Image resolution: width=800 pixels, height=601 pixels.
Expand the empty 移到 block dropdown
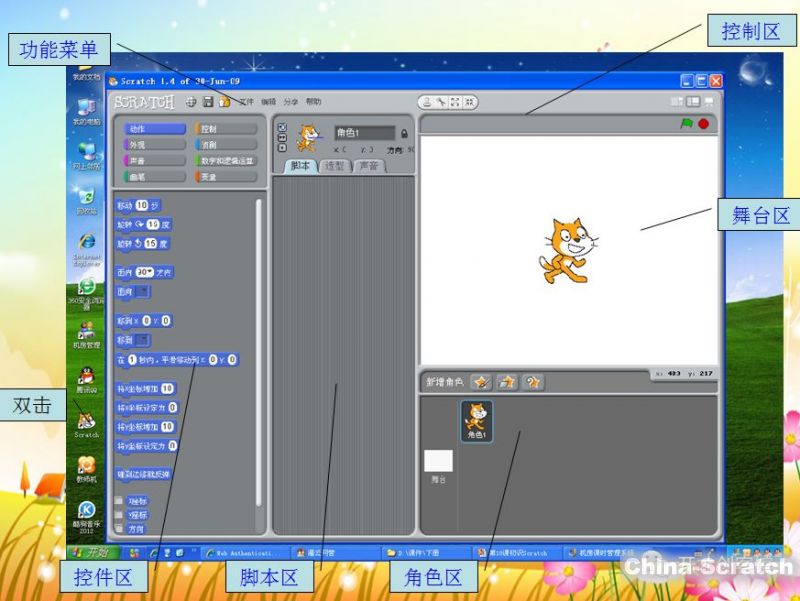tap(143, 340)
